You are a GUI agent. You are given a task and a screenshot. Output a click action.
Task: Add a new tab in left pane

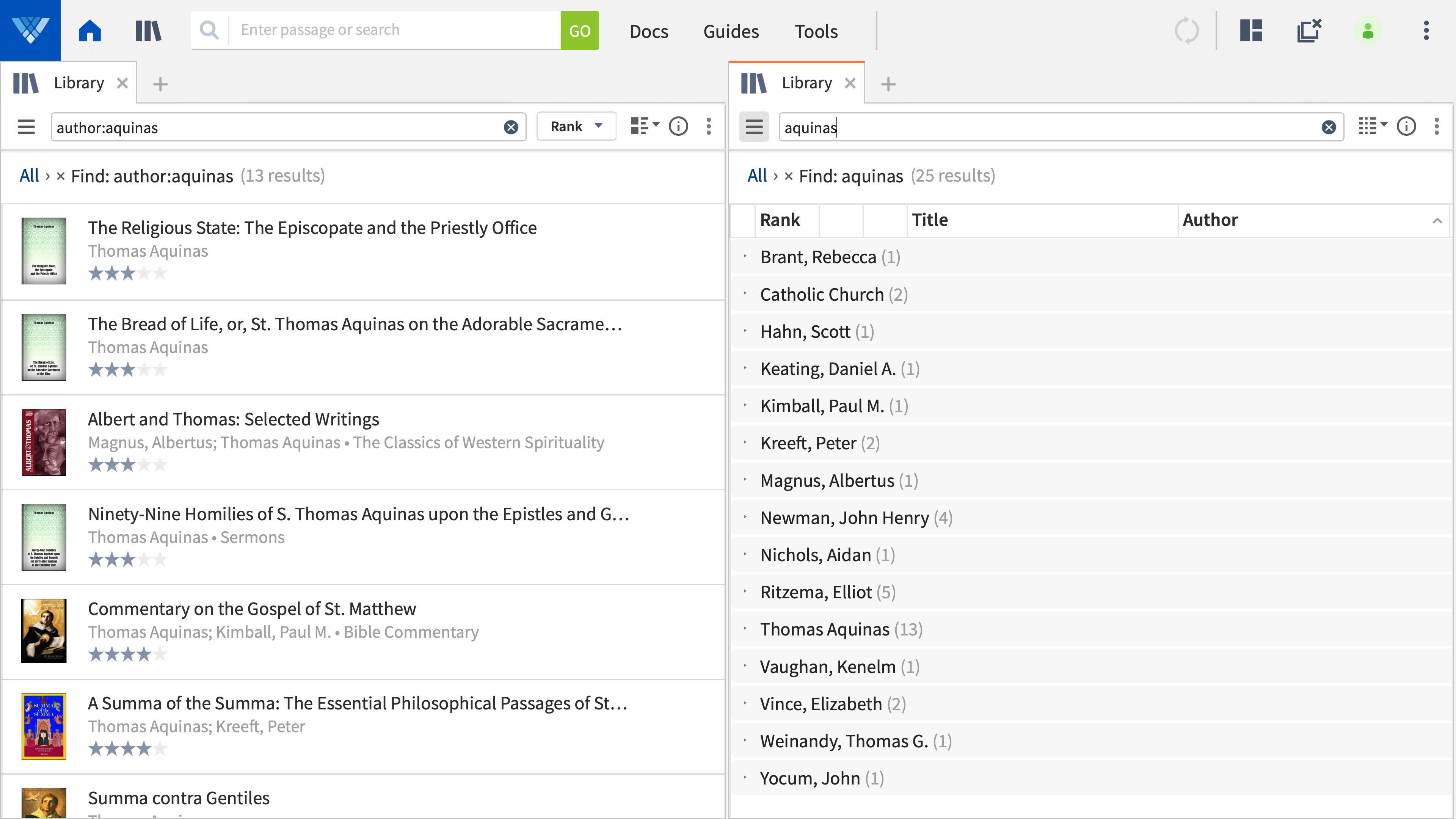coord(160,84)
